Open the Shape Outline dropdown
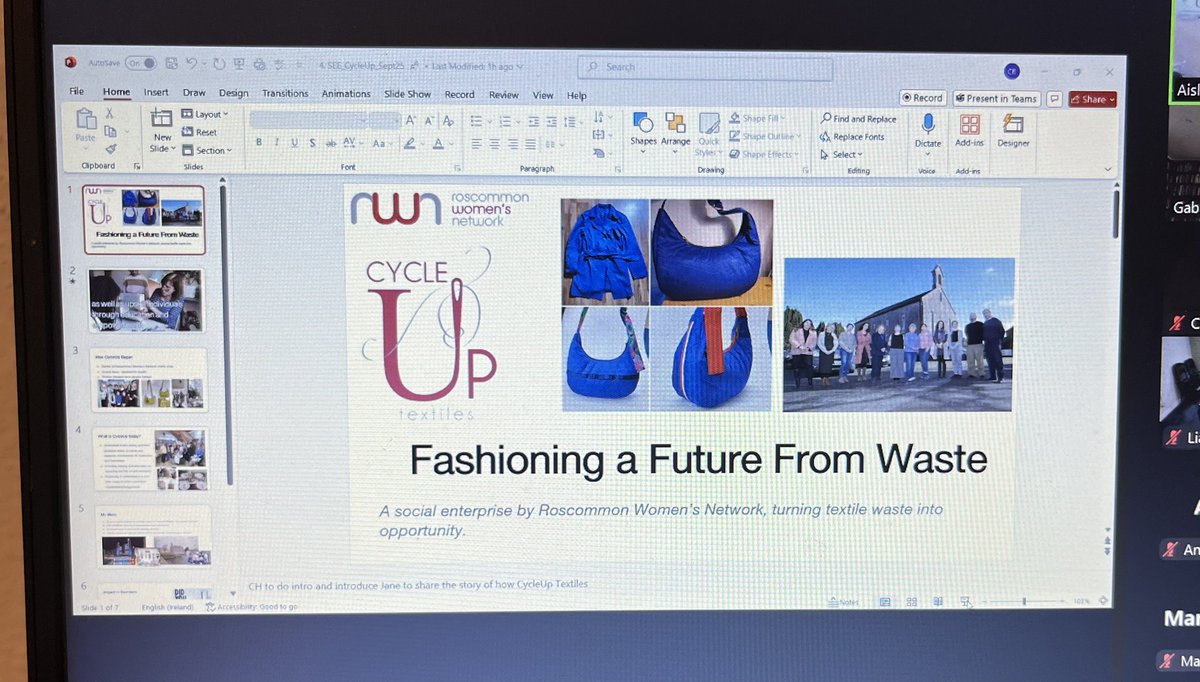Image resolution: width=1200 pixels, height=682 pixels. coord(765,135)
